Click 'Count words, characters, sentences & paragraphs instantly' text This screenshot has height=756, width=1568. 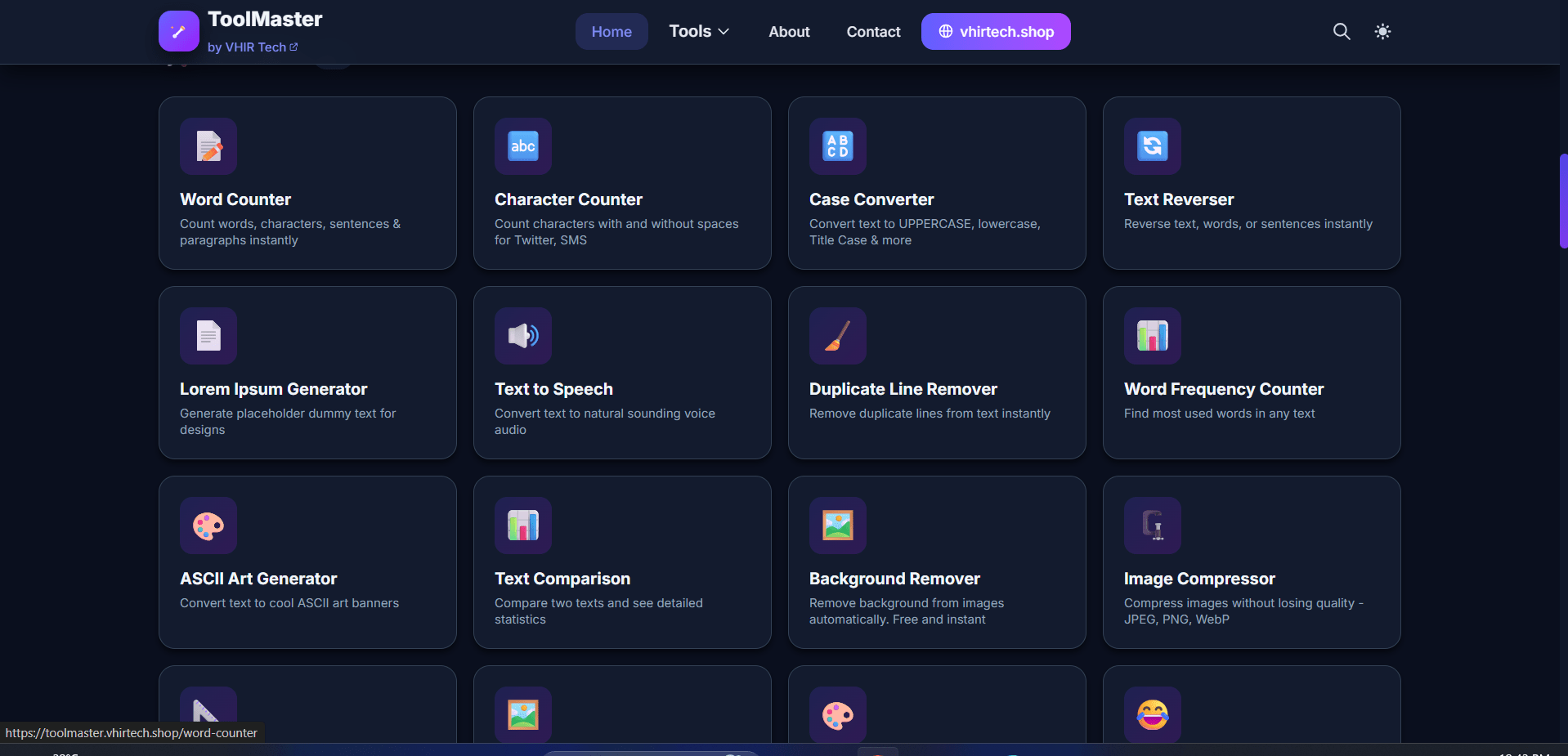(290, 232)
